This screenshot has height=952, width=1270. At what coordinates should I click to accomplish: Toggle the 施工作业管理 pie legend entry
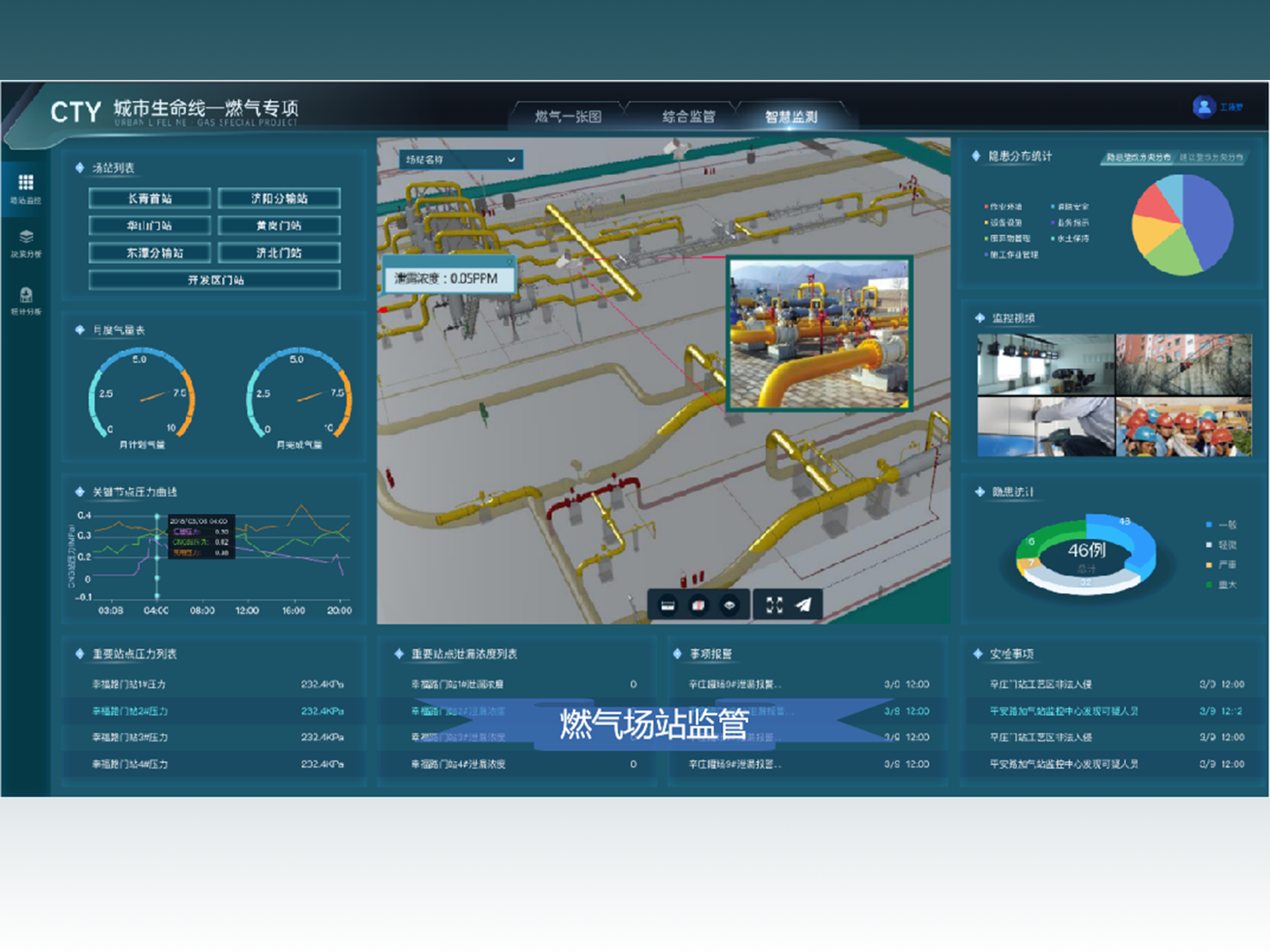pos(1011,255)
